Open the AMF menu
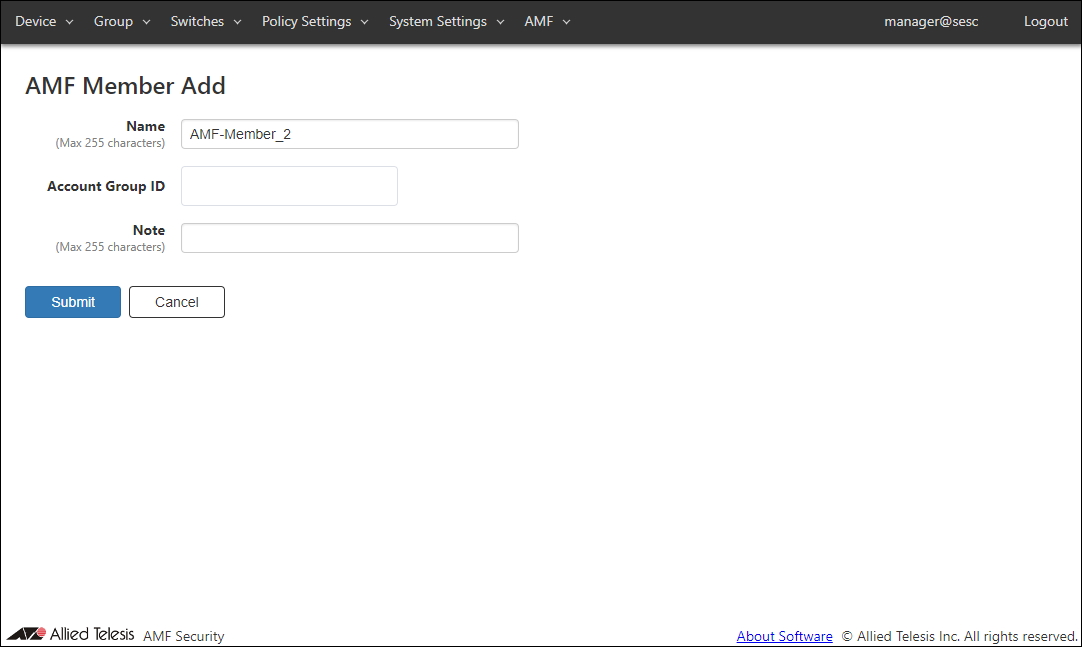 [x=538, y=22]
